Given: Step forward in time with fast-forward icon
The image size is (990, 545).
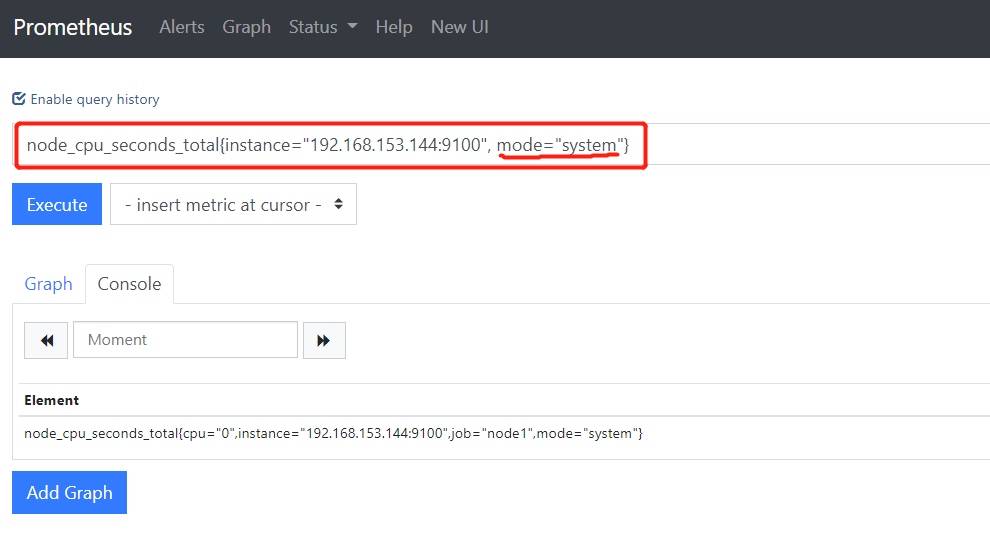Looking at the screenshot, I should (x=324, y=340).
